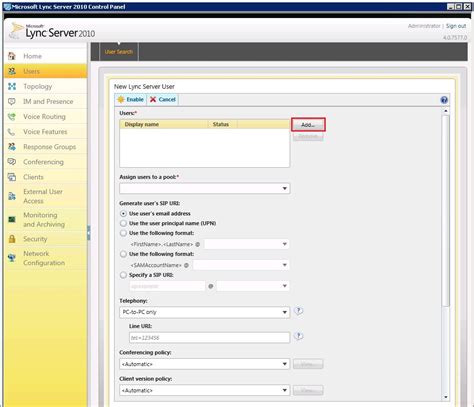The height and width of the screenshot is (407, 474).
Task: Expand the Conferencing policy dropdown
Action: 205,364
